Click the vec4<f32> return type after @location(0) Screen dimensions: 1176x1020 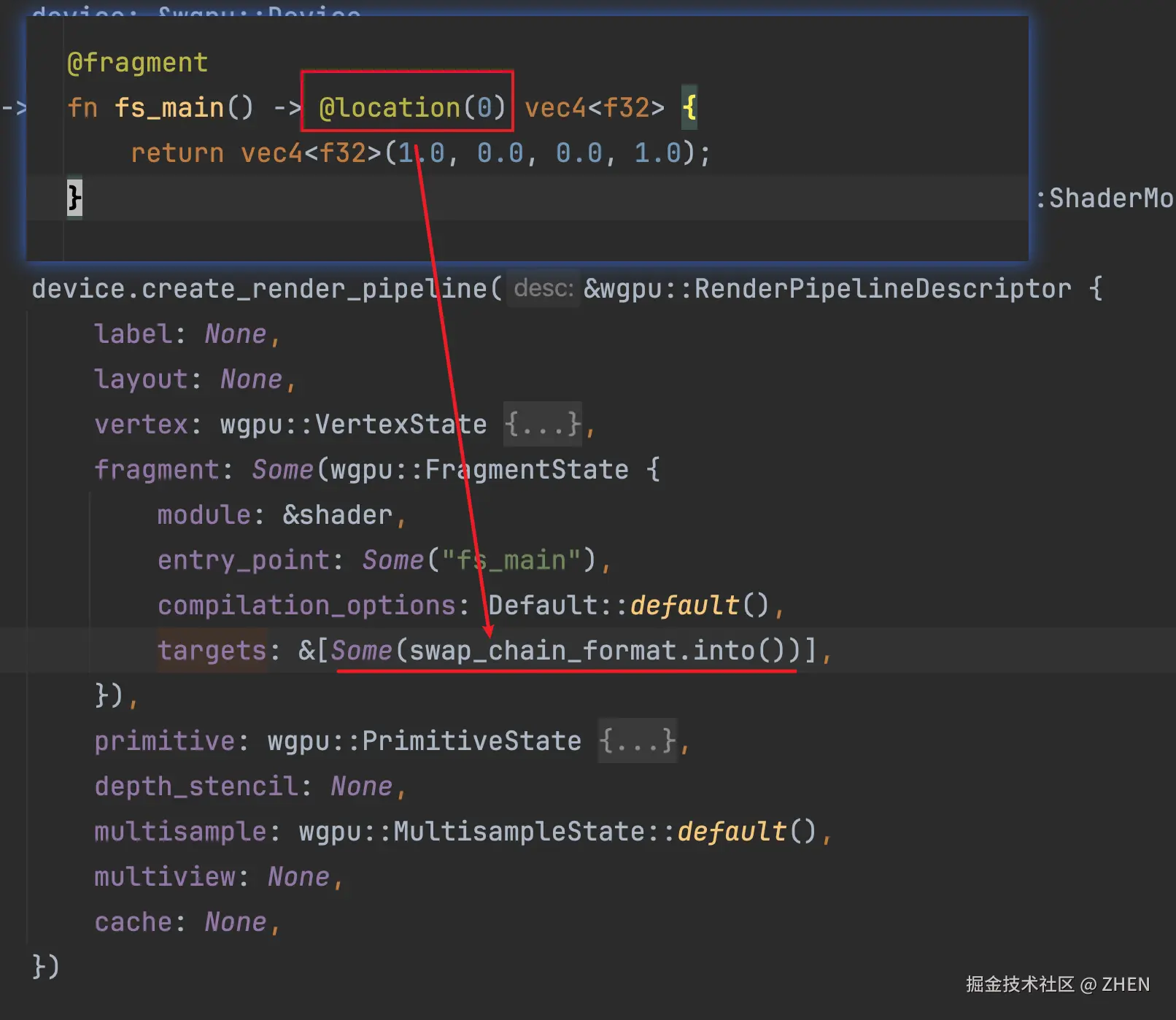coord(595,108)
